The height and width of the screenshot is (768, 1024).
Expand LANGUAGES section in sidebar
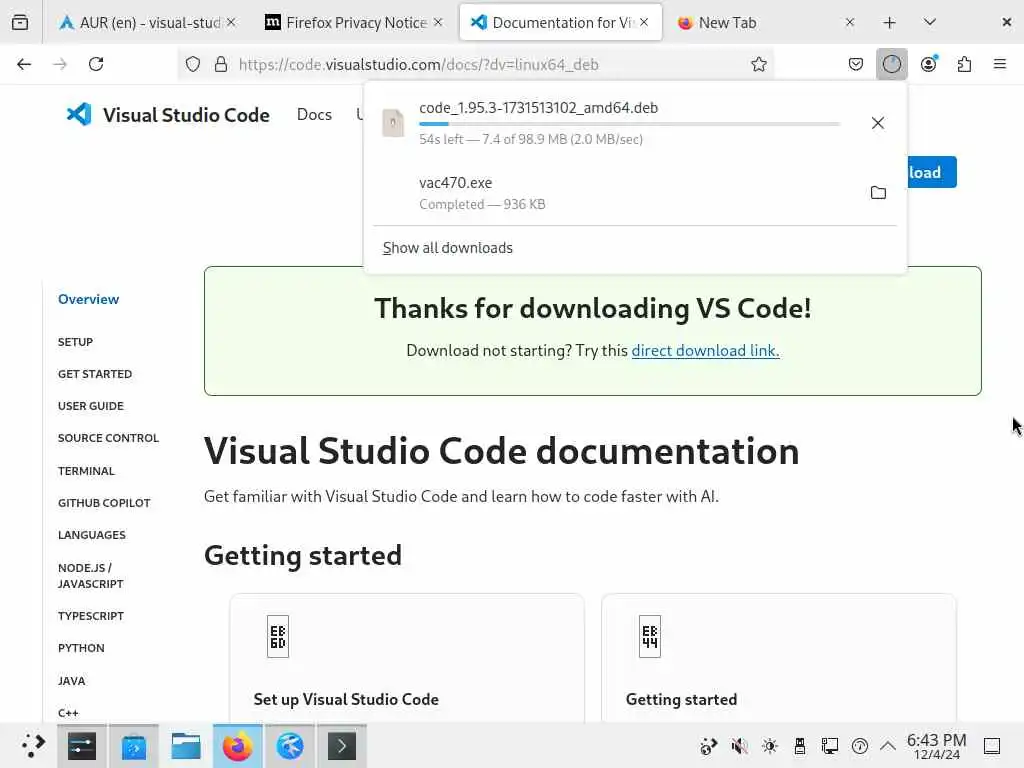pos(91,535)
